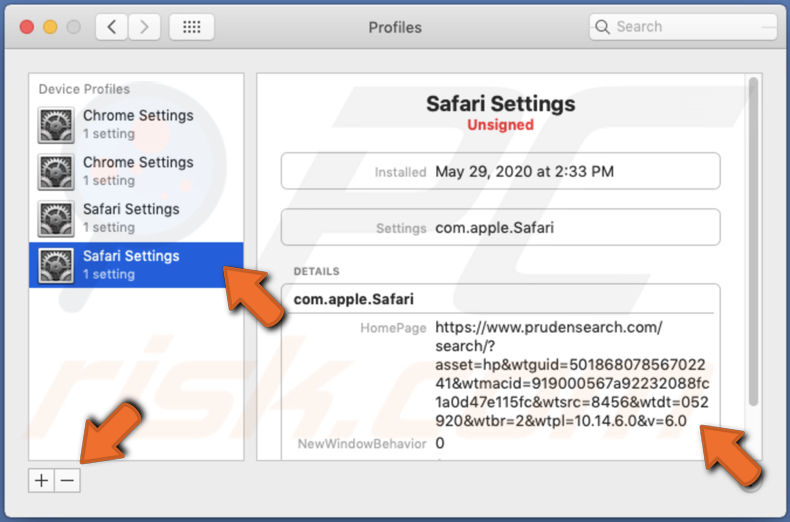
Task: Click the red Unsigned label
Action: 500,125
